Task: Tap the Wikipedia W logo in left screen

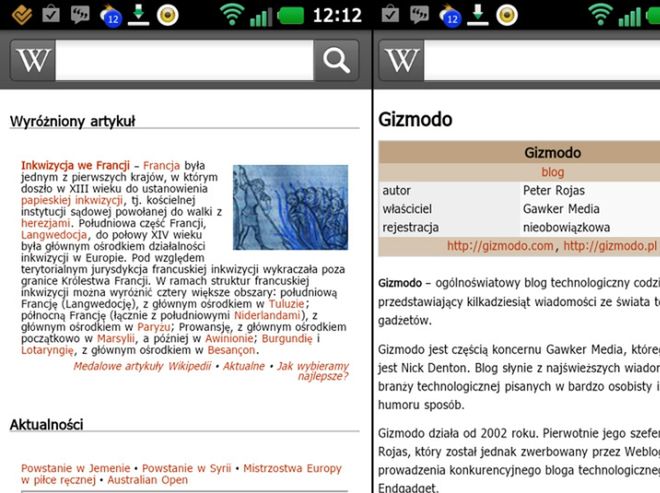Action: (33, 60)
